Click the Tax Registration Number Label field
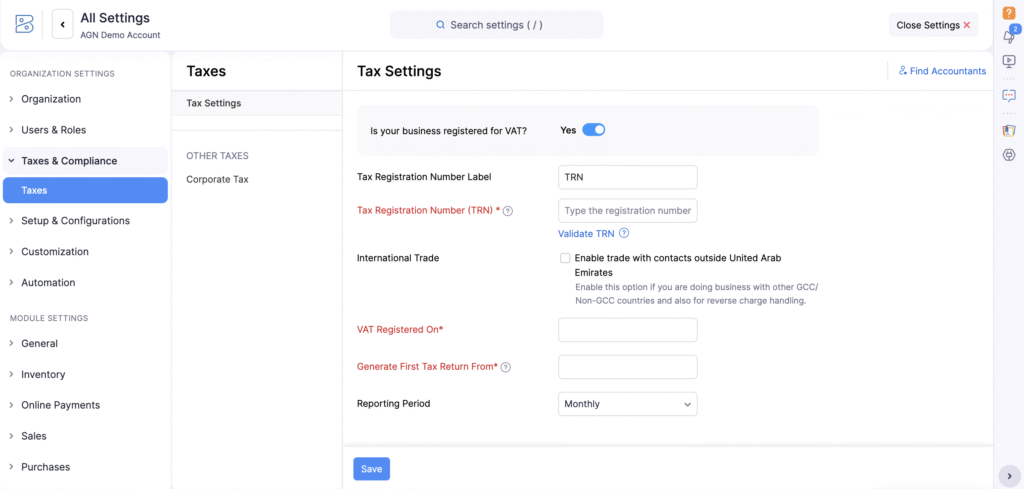Image resolution: width=1024 pixels, height=489 pixels. click(628, 177)
